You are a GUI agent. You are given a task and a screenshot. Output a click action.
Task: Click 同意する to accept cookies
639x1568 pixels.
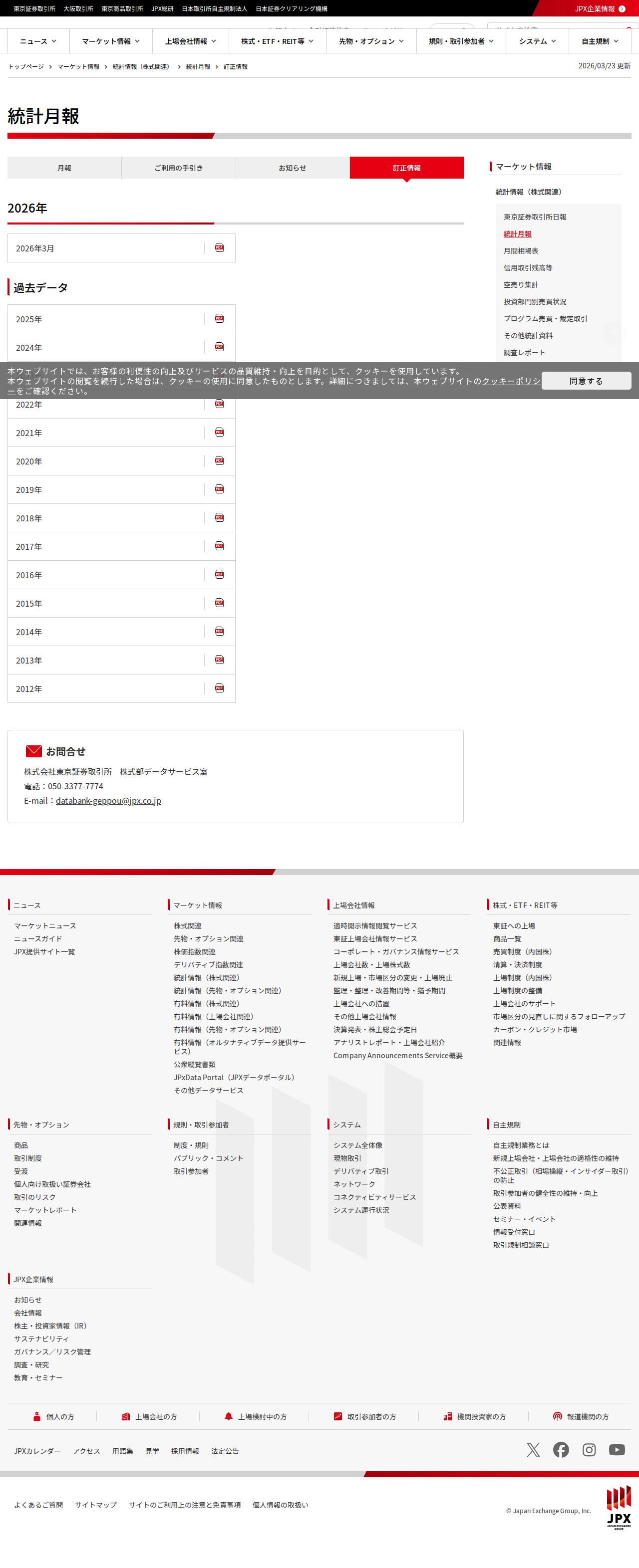(x=586, y=381)
